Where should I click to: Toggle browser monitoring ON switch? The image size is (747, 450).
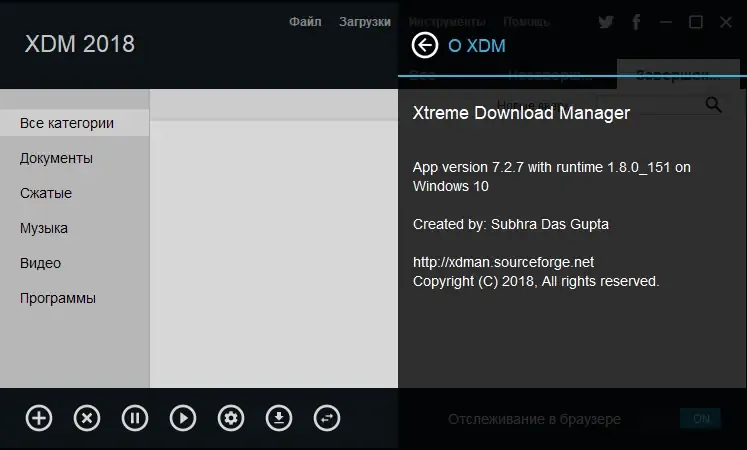[x=701, y=419]
